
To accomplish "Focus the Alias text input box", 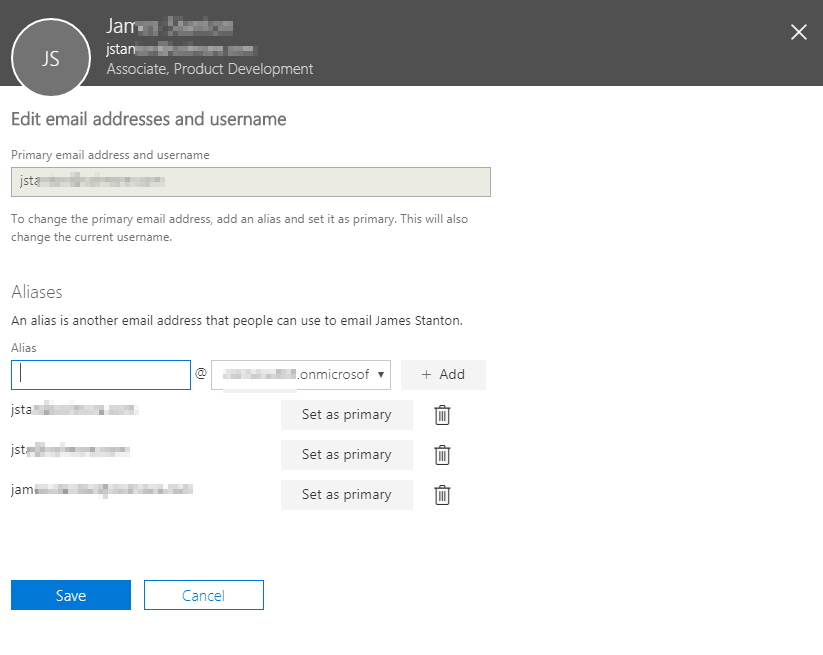I will click(101, 375).
